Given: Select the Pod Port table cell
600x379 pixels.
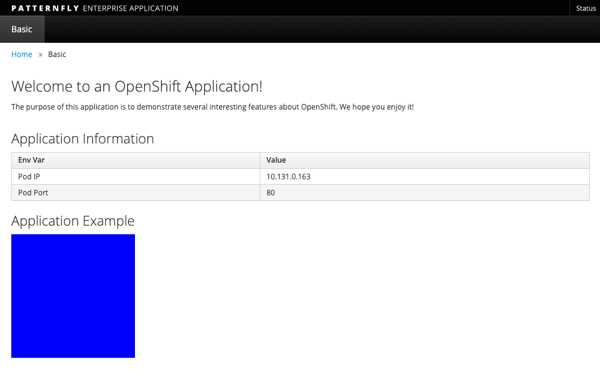Looking at the screenshot, I should [x=136, y=193].
